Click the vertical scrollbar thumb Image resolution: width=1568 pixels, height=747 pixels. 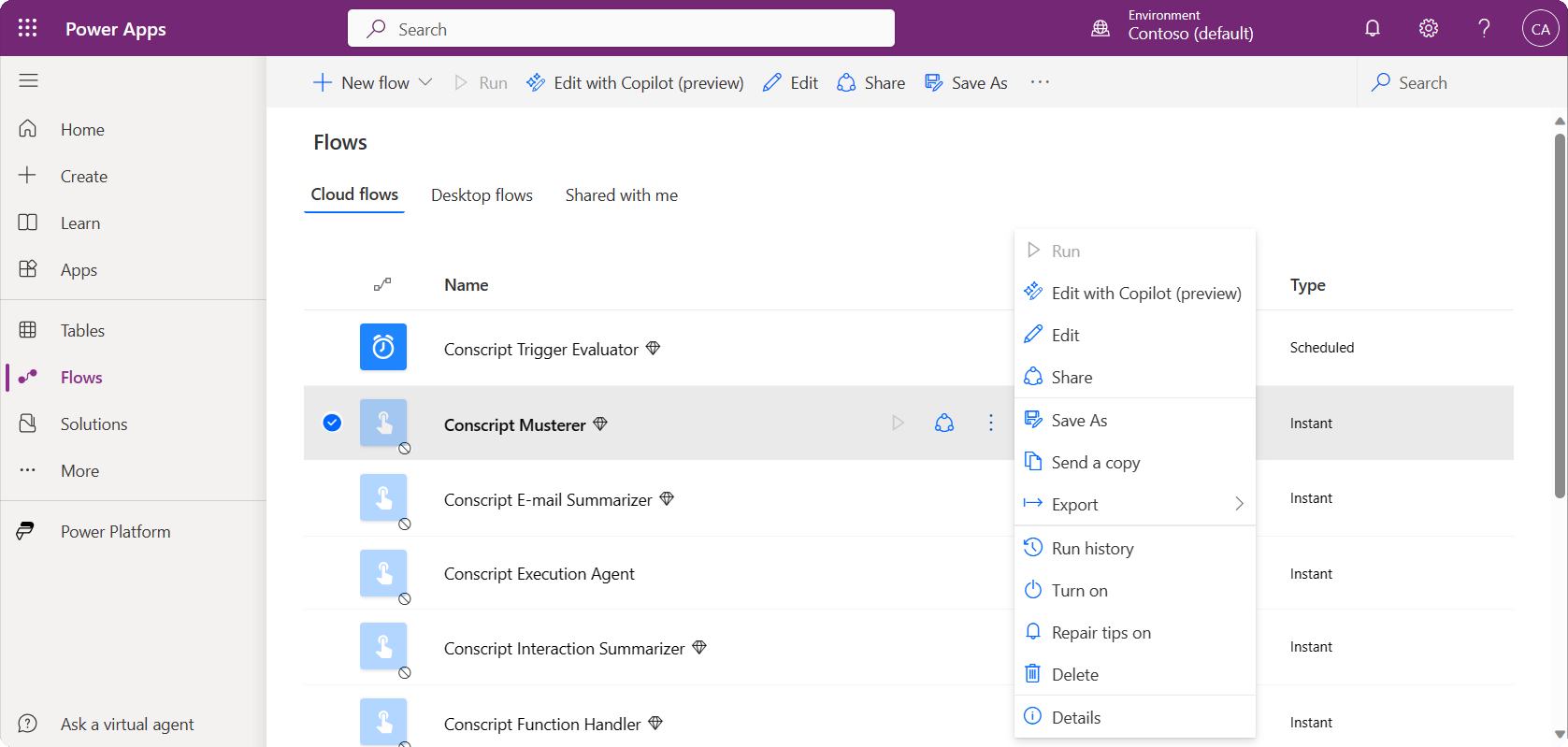pos(1560,316)
